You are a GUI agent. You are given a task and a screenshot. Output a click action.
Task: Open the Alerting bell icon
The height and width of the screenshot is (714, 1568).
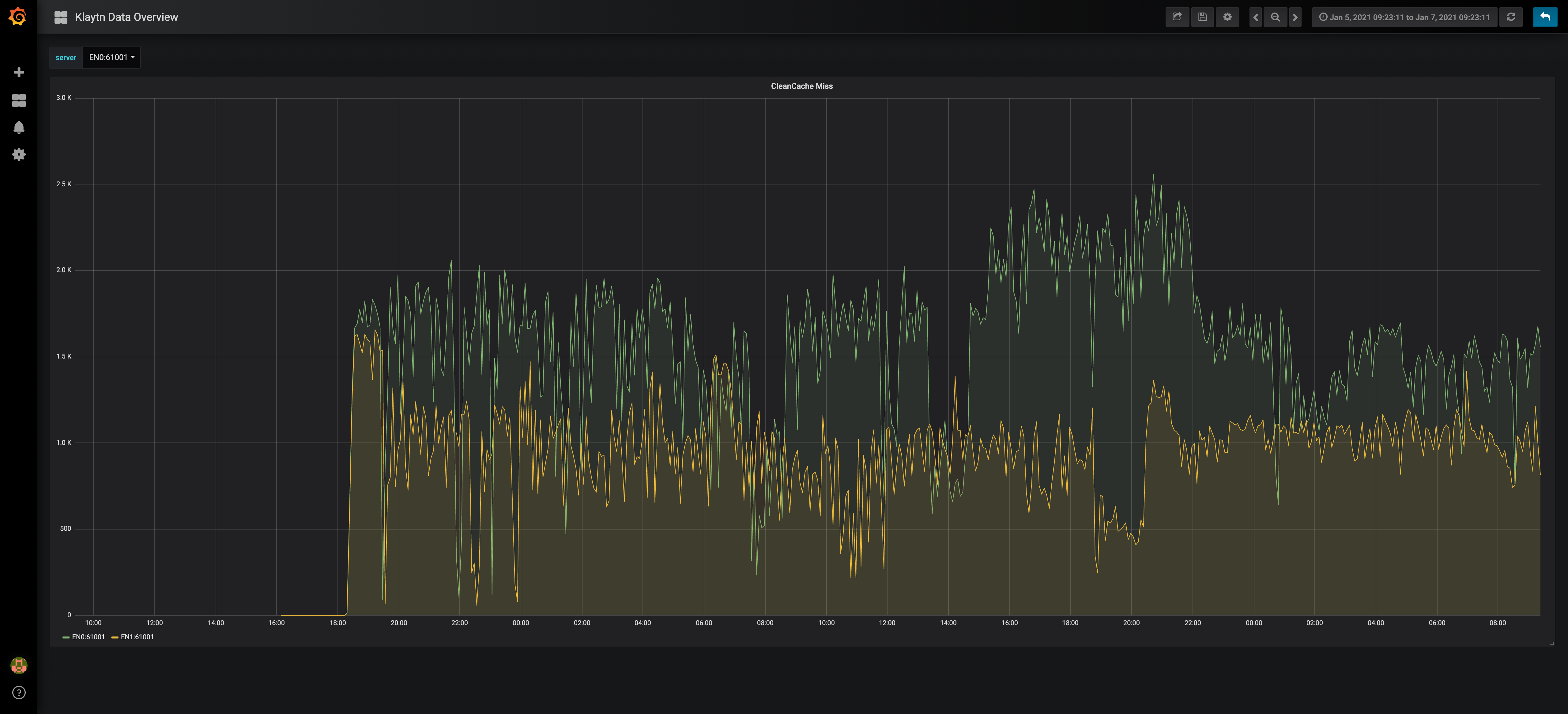click(x=19, y=127)
